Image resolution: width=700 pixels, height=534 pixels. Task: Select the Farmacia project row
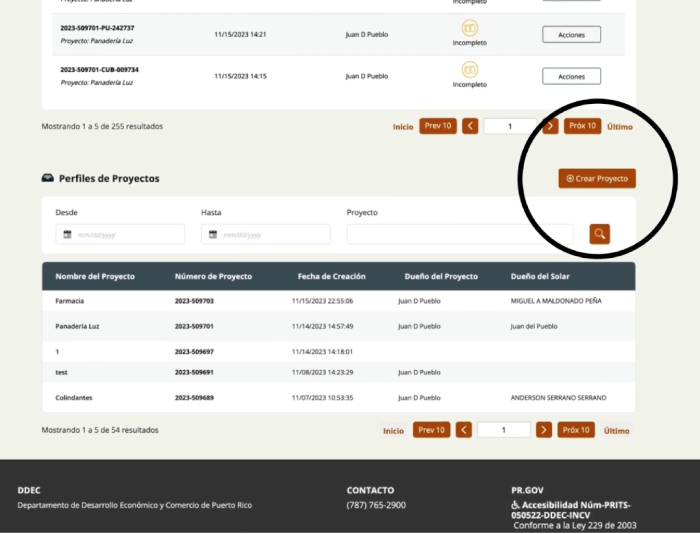(x=338, y=301)
